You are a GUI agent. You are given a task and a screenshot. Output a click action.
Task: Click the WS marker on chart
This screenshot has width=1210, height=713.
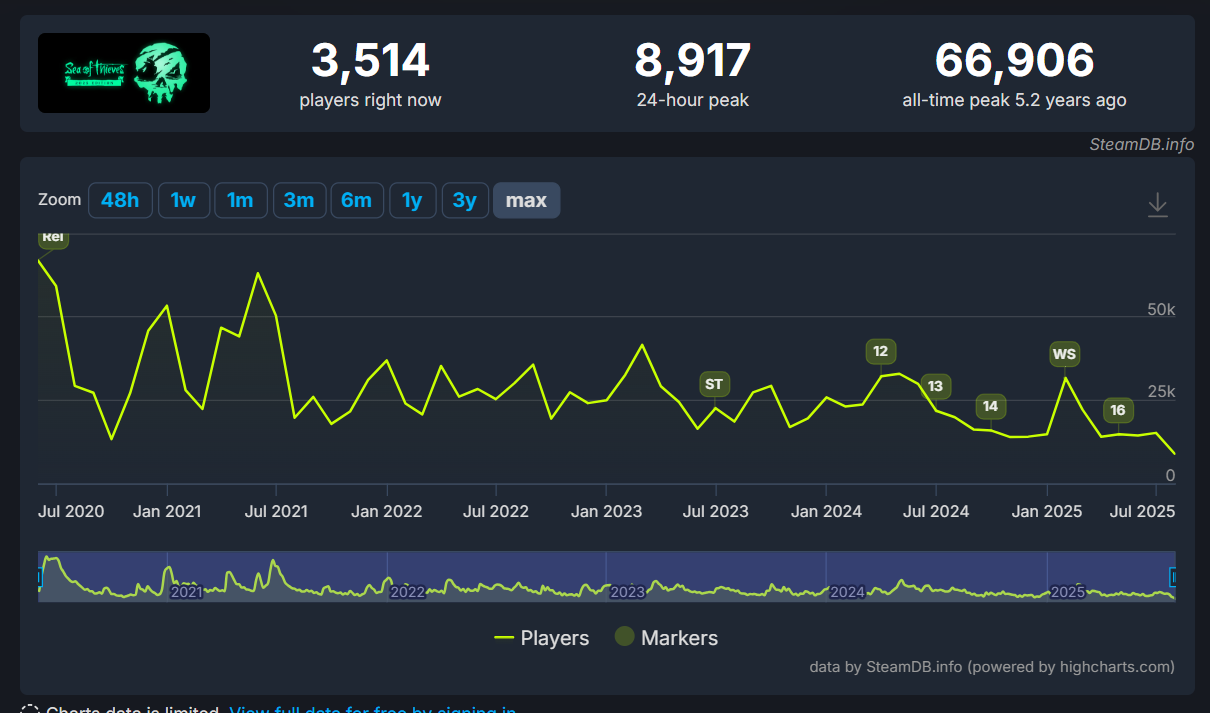tap(1065, 354)
